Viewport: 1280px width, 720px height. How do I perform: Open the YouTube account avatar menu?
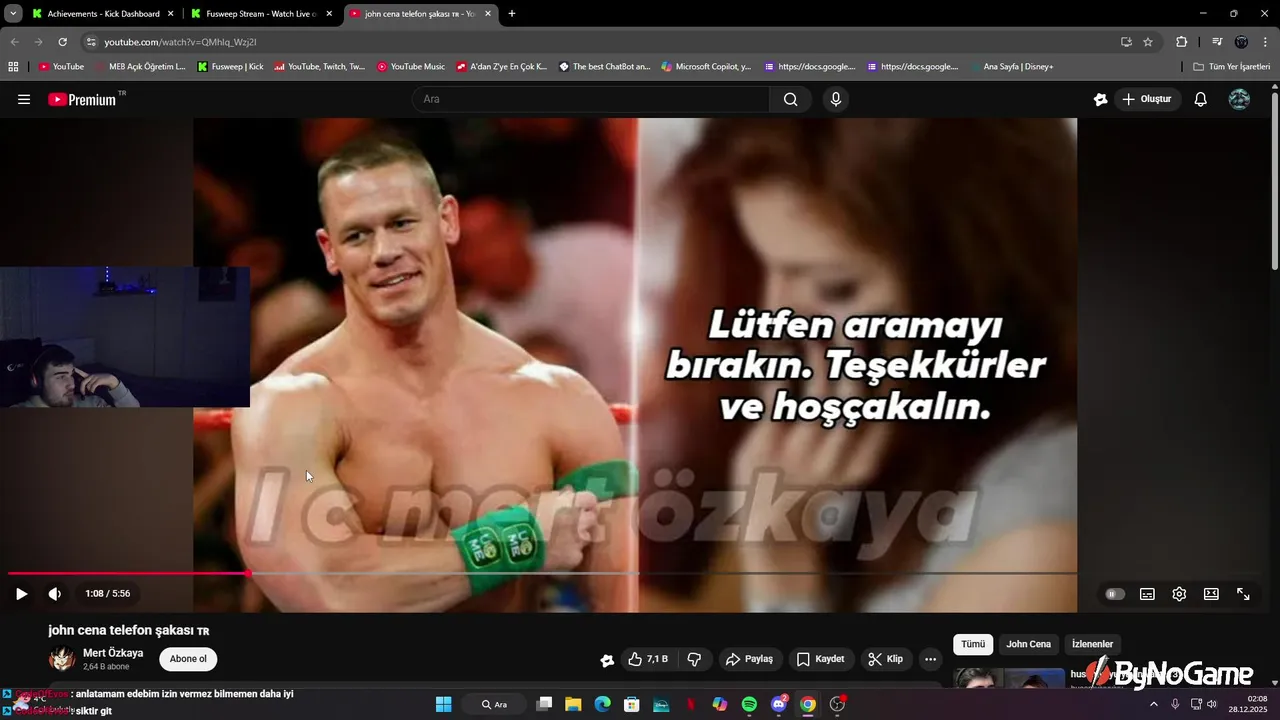[1239, 99]
